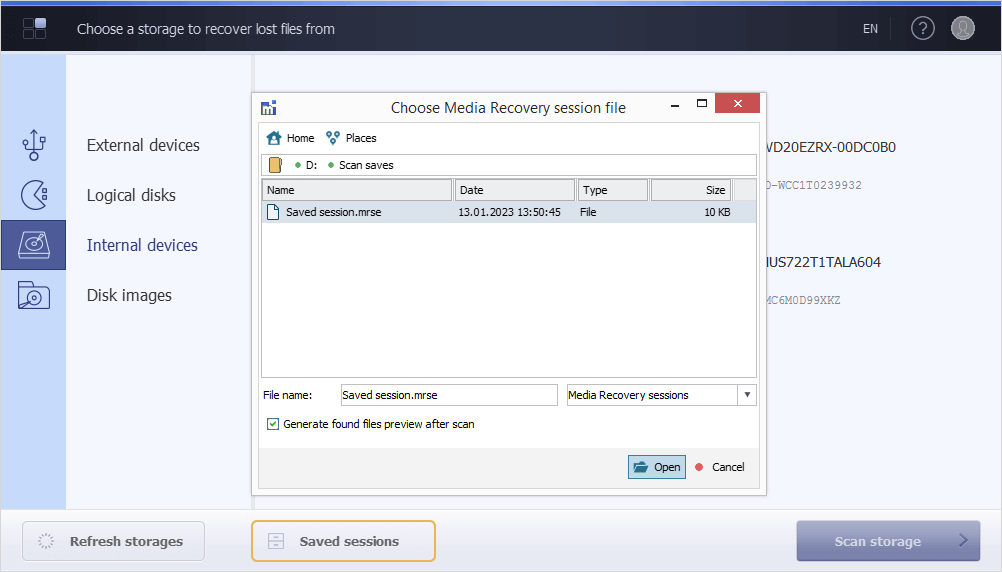1002x572 pixels.
Task: Click the help question mark icon
Action: 922,28
